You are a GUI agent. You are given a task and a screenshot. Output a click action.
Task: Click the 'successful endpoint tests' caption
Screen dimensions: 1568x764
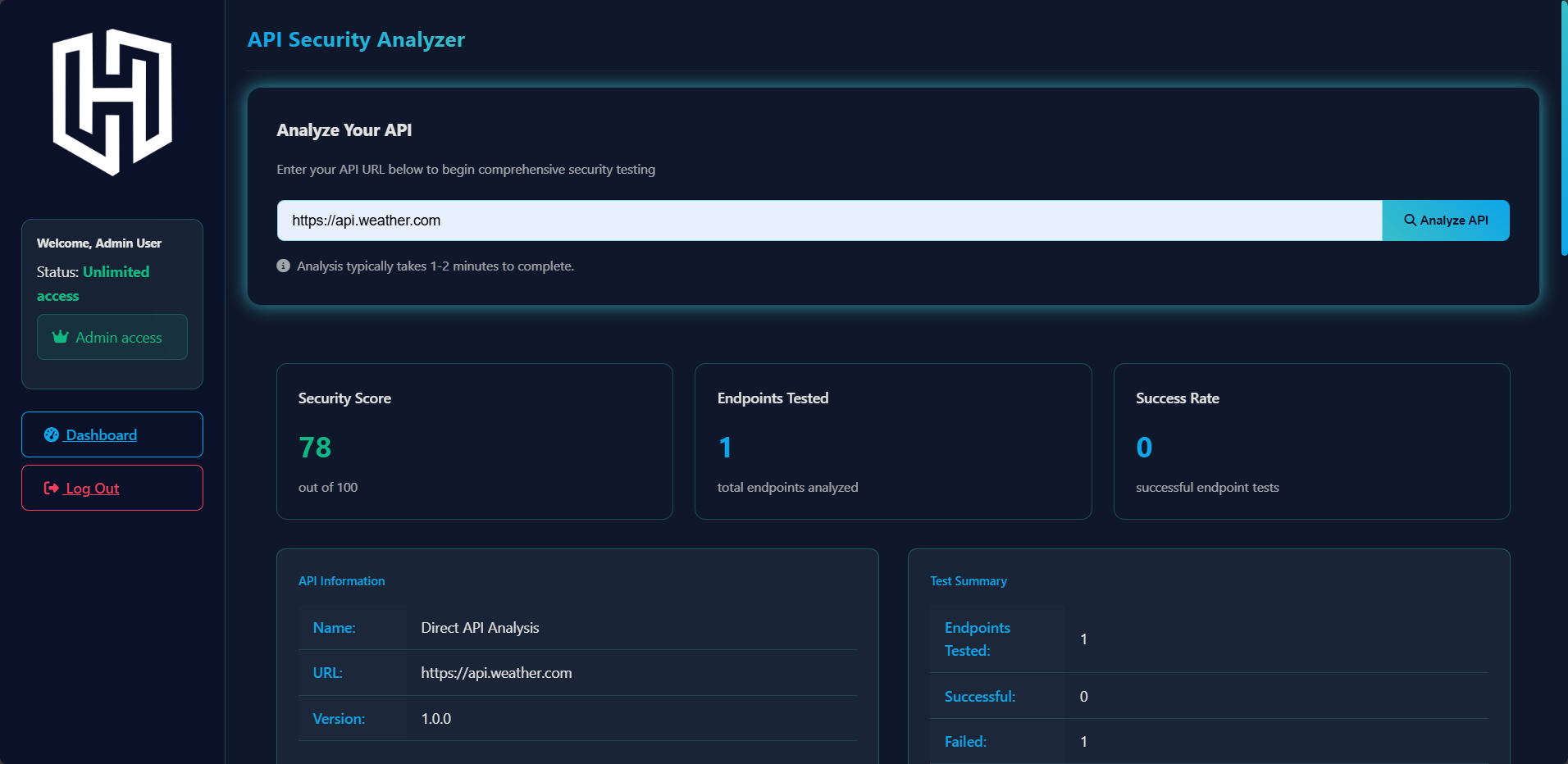[x=1207, y=487]
